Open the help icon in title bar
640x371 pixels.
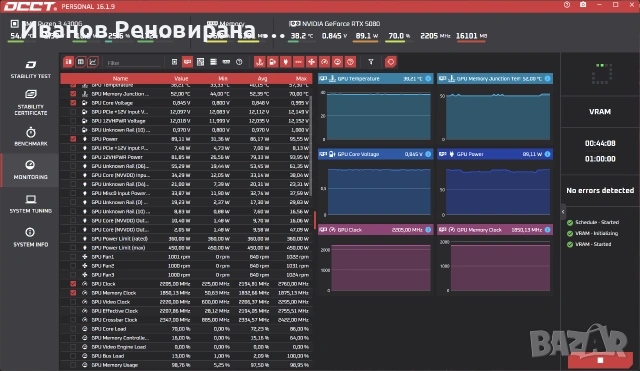[567, 5]
